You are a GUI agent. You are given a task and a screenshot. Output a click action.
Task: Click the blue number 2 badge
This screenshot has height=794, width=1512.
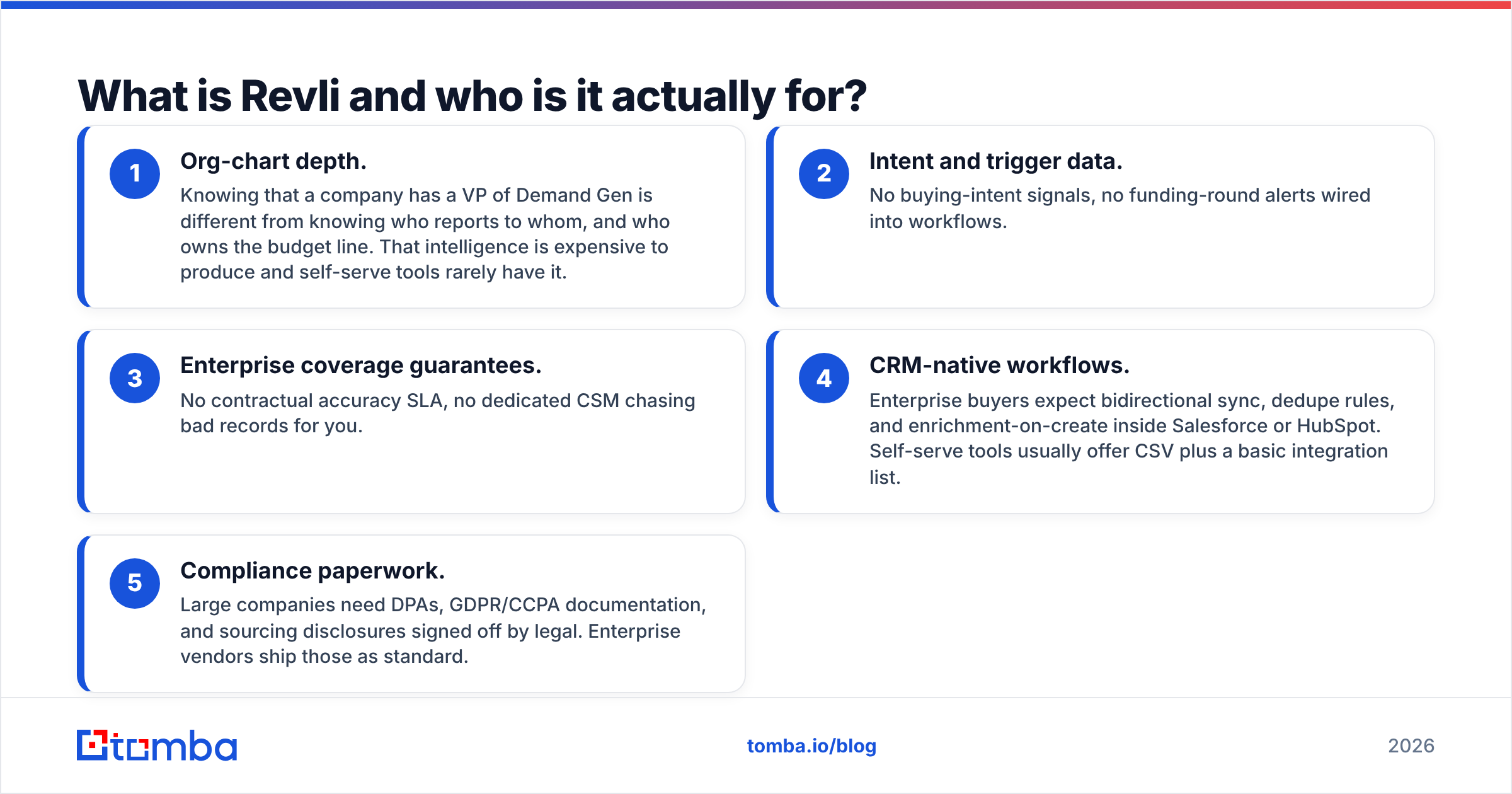(x=824, y=174)
